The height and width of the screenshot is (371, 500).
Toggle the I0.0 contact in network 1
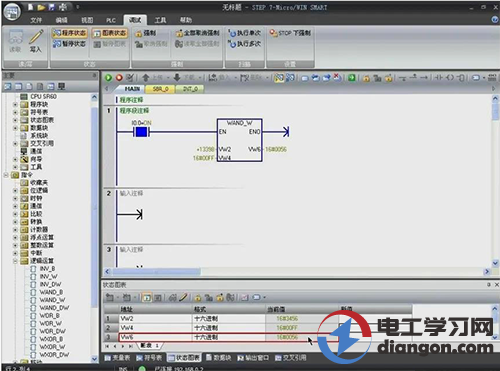pos(141,132)
